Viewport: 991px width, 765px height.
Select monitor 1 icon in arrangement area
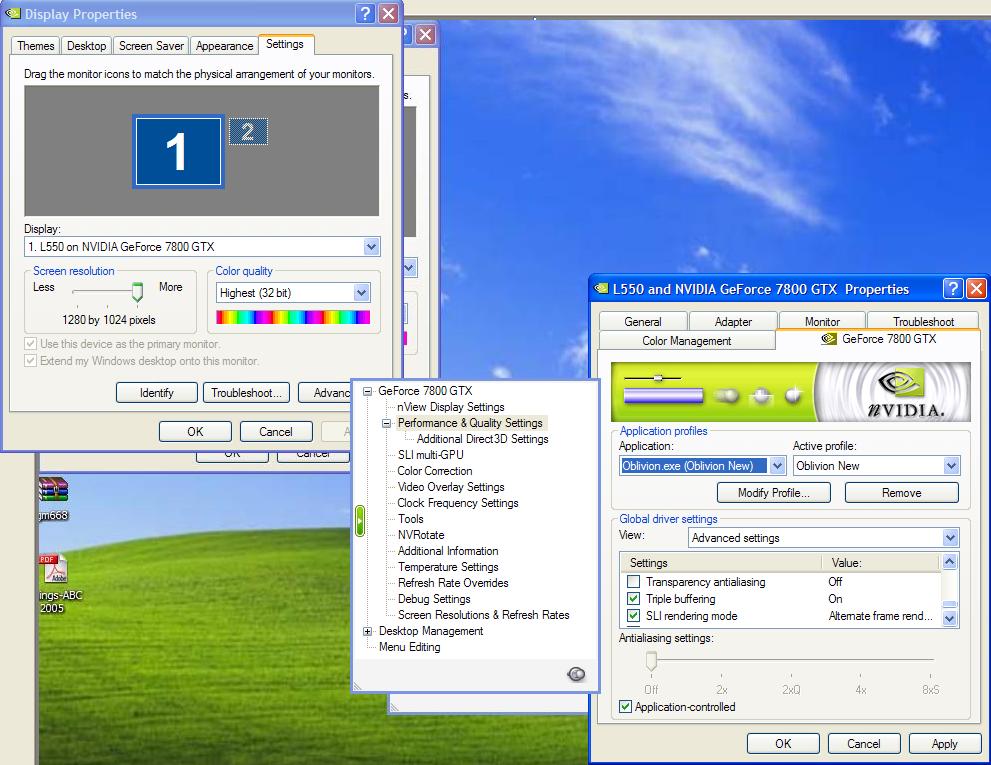[x=178, y=152]
